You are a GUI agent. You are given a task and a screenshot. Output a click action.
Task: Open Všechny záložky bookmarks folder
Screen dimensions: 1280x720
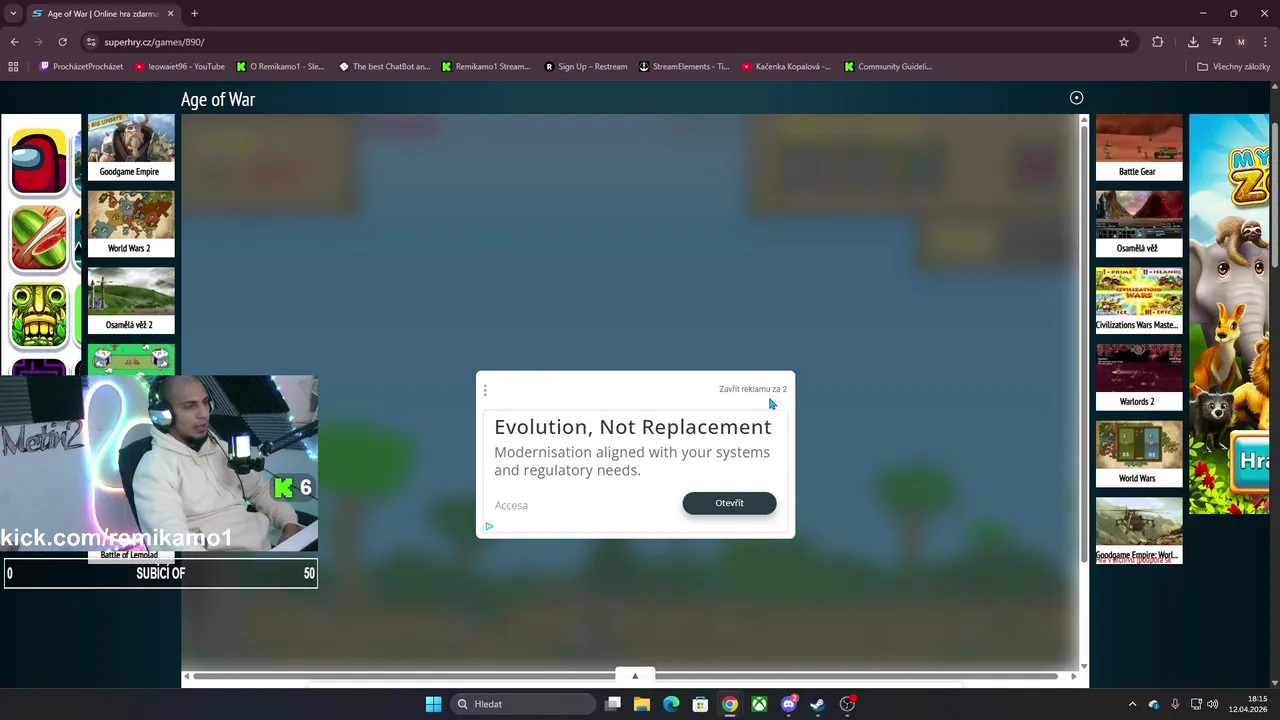(x=1233, y=67)
